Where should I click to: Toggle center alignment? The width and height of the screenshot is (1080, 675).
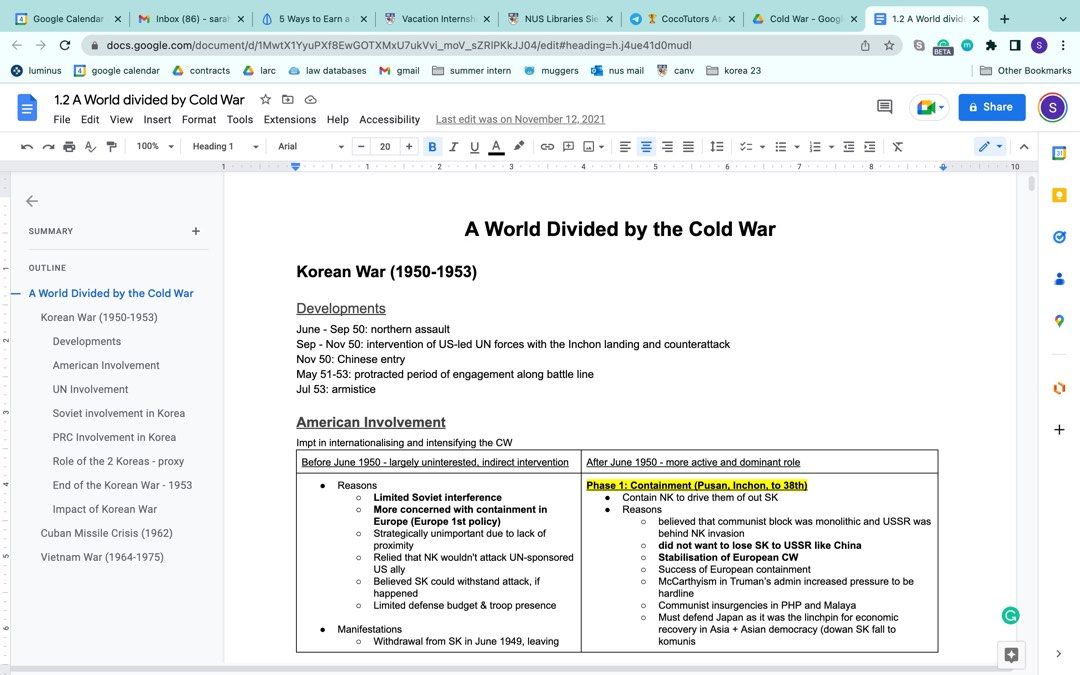[x=646, y=146]
